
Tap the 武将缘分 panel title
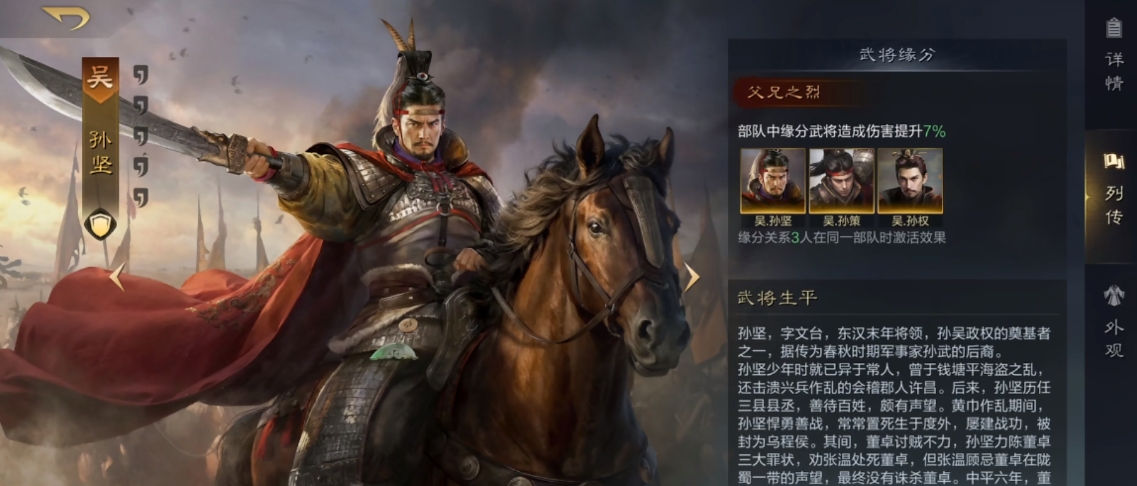point(897,54)
